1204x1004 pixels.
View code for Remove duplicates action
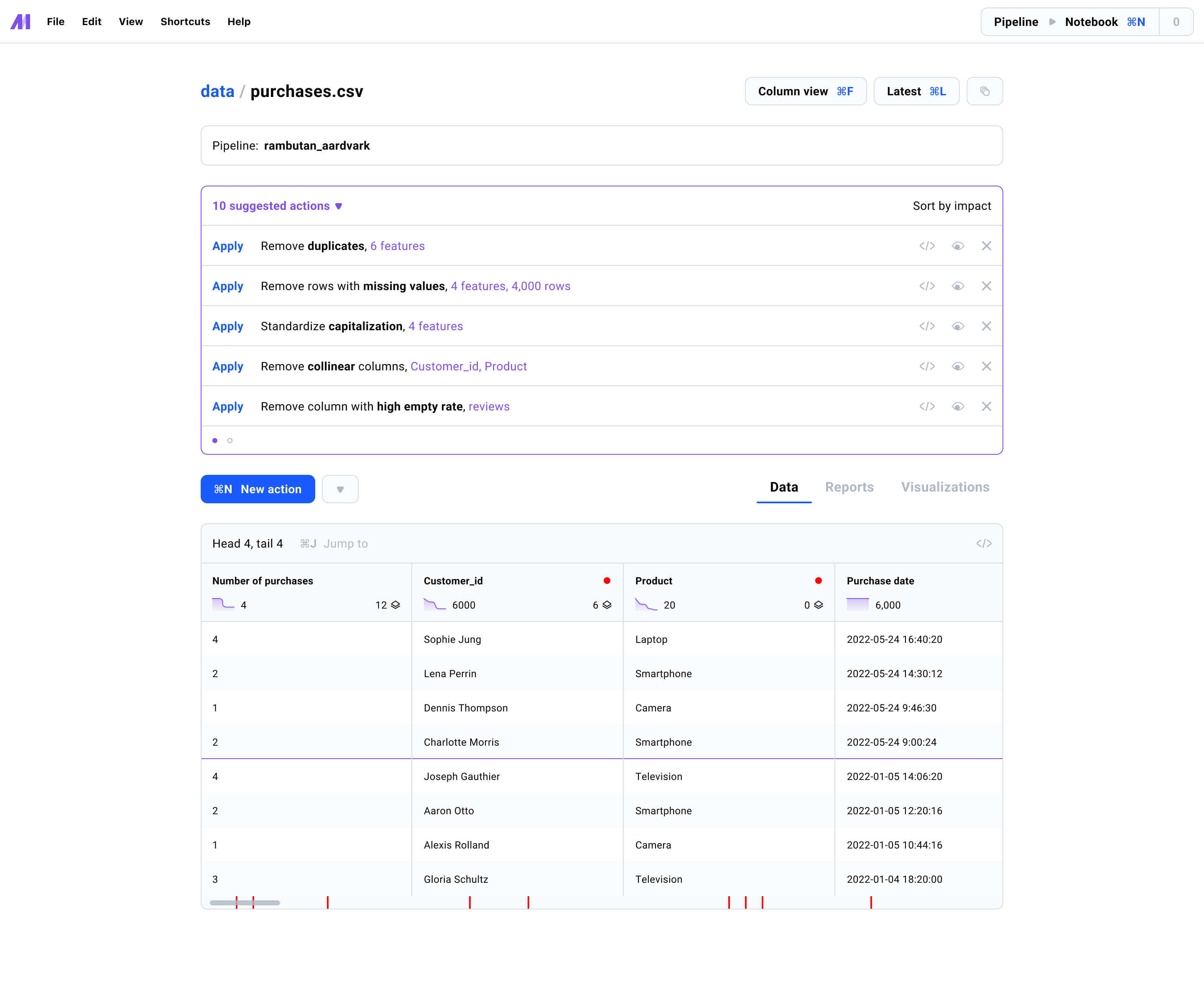click(926, 246)
